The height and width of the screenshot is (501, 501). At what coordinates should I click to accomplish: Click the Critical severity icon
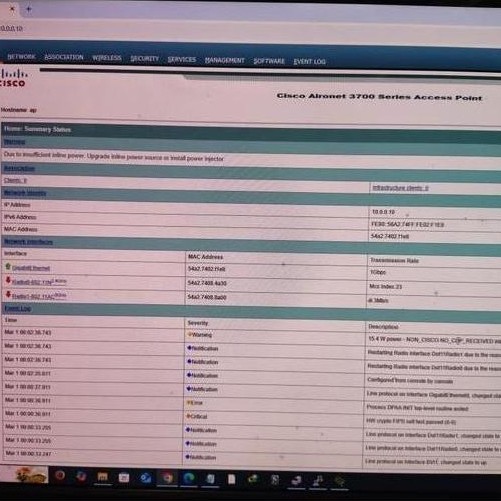[x=189, y=416]
